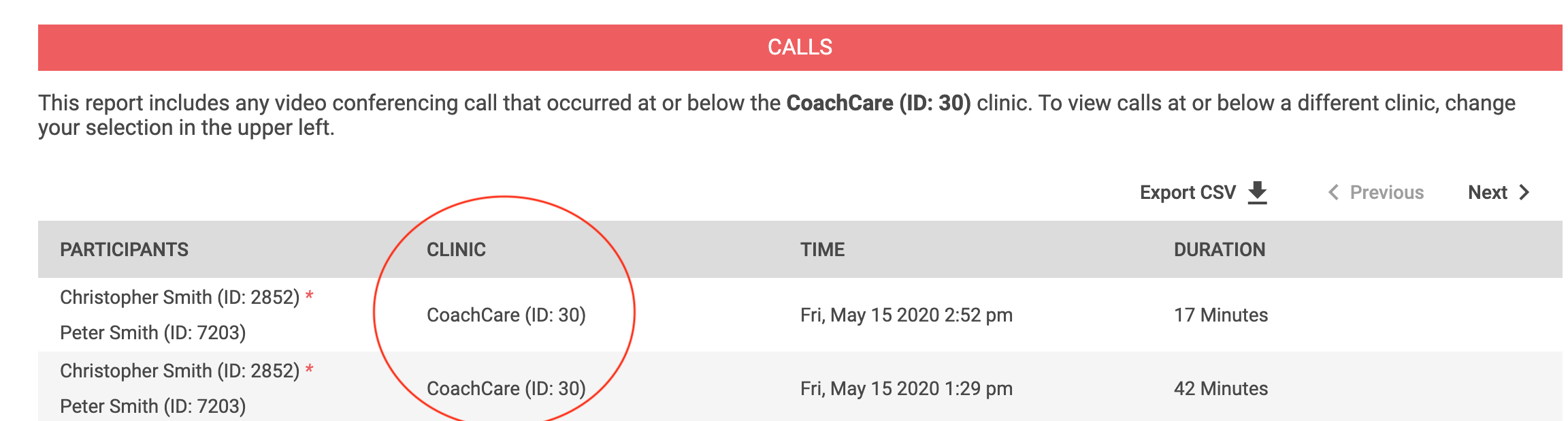
Task: Sort by the PARTICIPANTS column header
Action: click(124, 249)
